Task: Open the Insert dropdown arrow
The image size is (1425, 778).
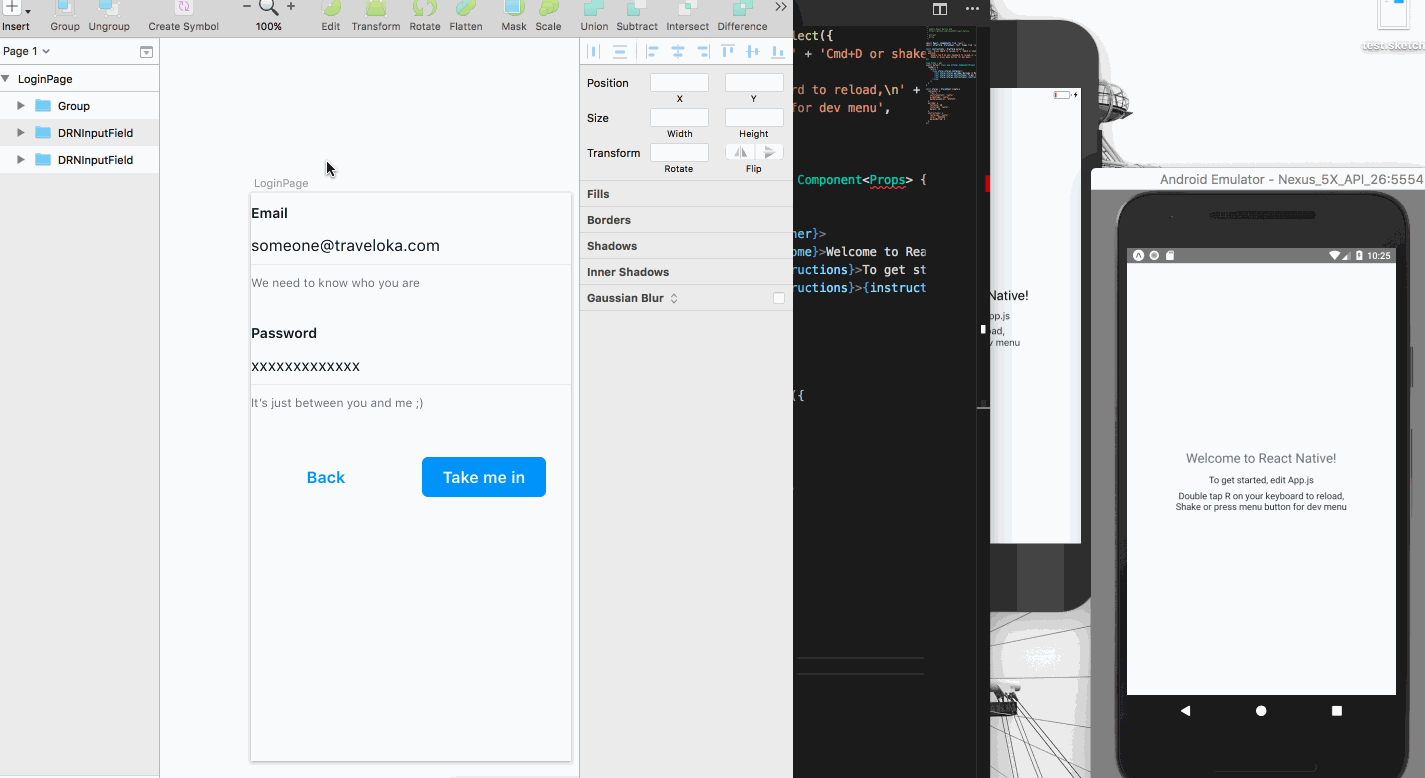Action: click(x=28, y=12)
